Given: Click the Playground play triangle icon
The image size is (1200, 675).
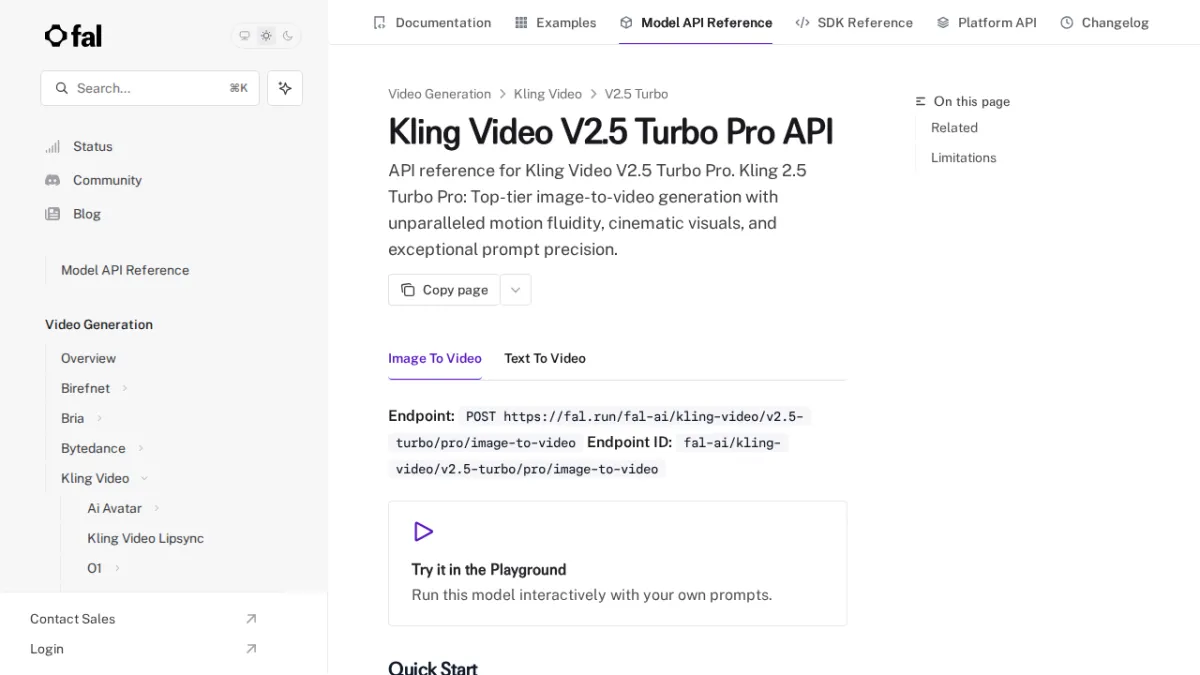Looking at the screenshot, I should [x=423, y=532].
